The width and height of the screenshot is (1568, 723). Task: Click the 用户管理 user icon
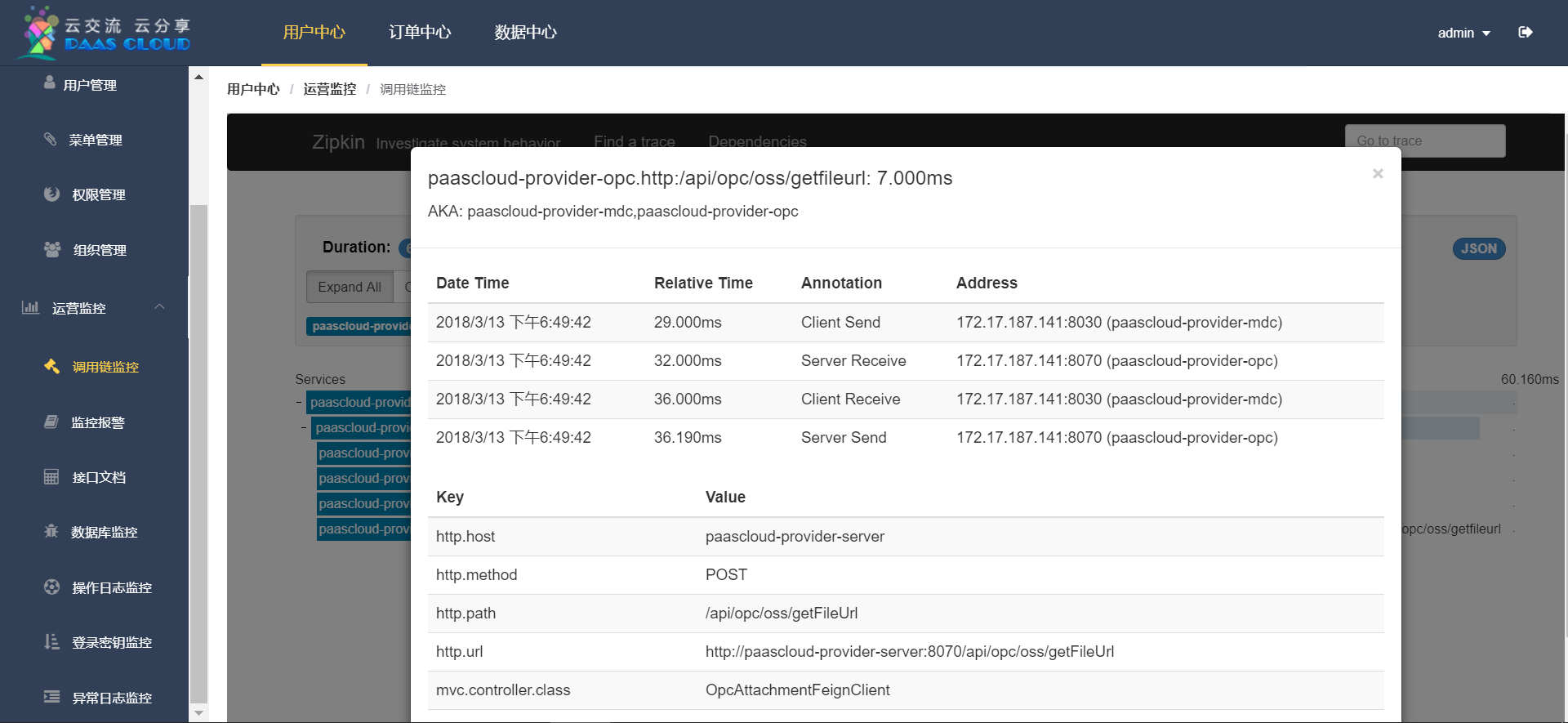coord(50,83)
